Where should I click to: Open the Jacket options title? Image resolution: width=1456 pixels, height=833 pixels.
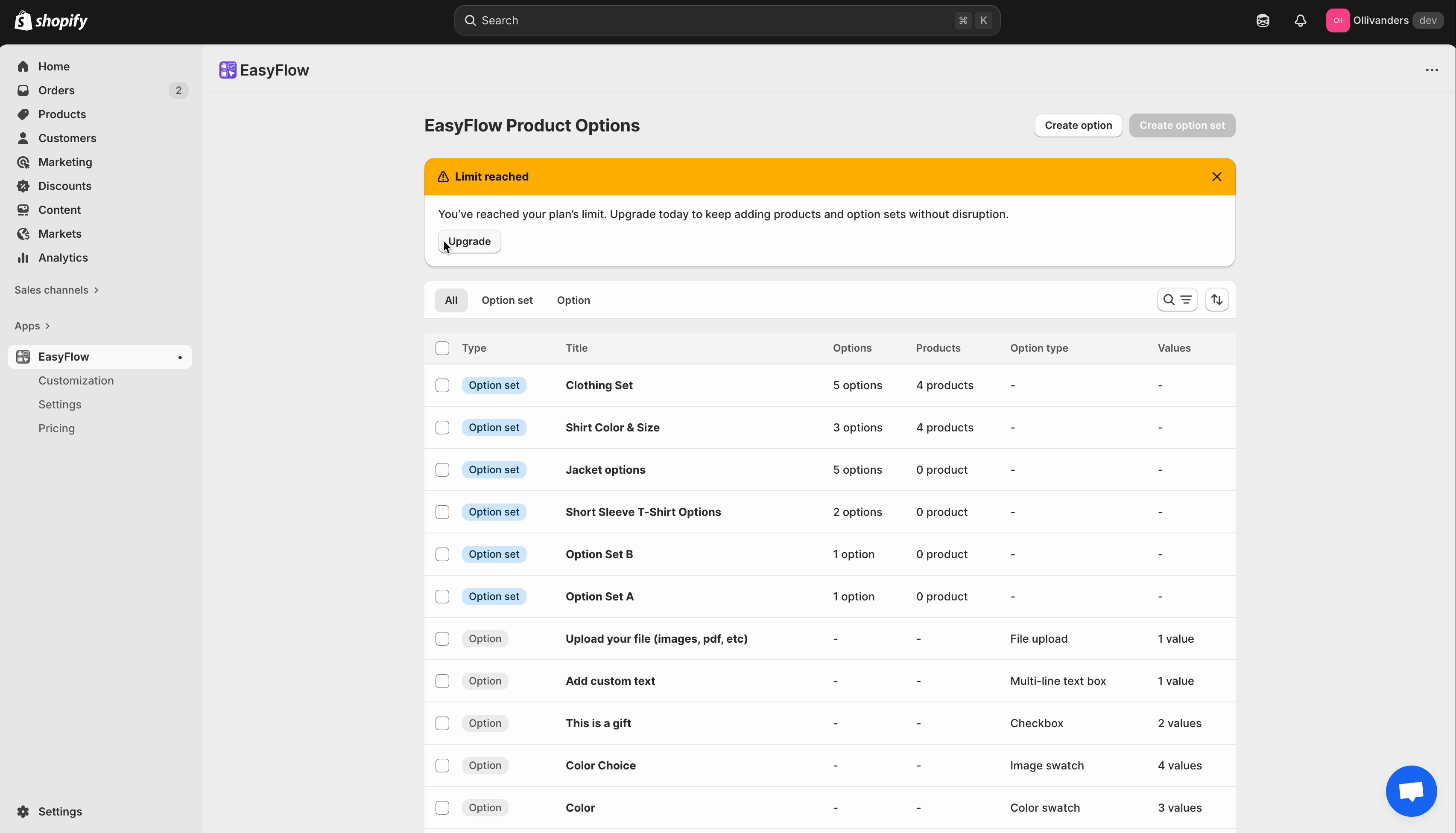[x=605, y=470]
